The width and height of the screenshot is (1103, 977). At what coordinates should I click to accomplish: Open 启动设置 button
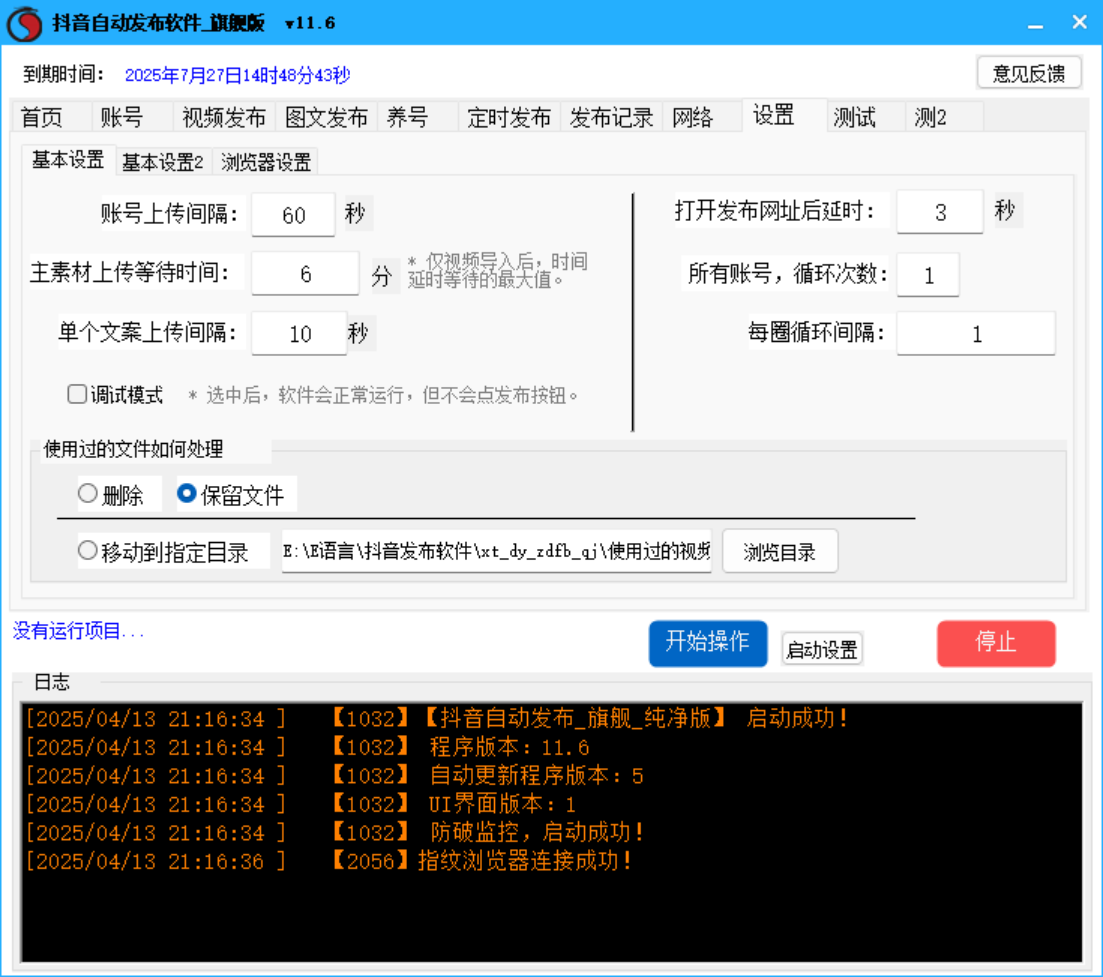click(x=822, y=649)
